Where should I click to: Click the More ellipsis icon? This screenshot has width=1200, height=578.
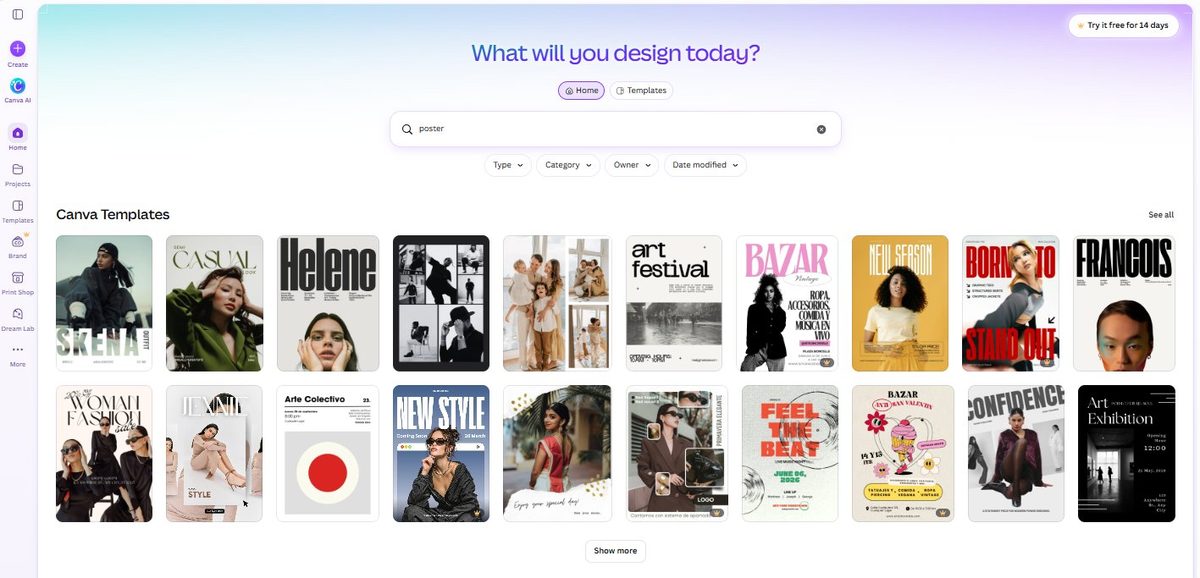pyautogui.click(x=18, y=349)
